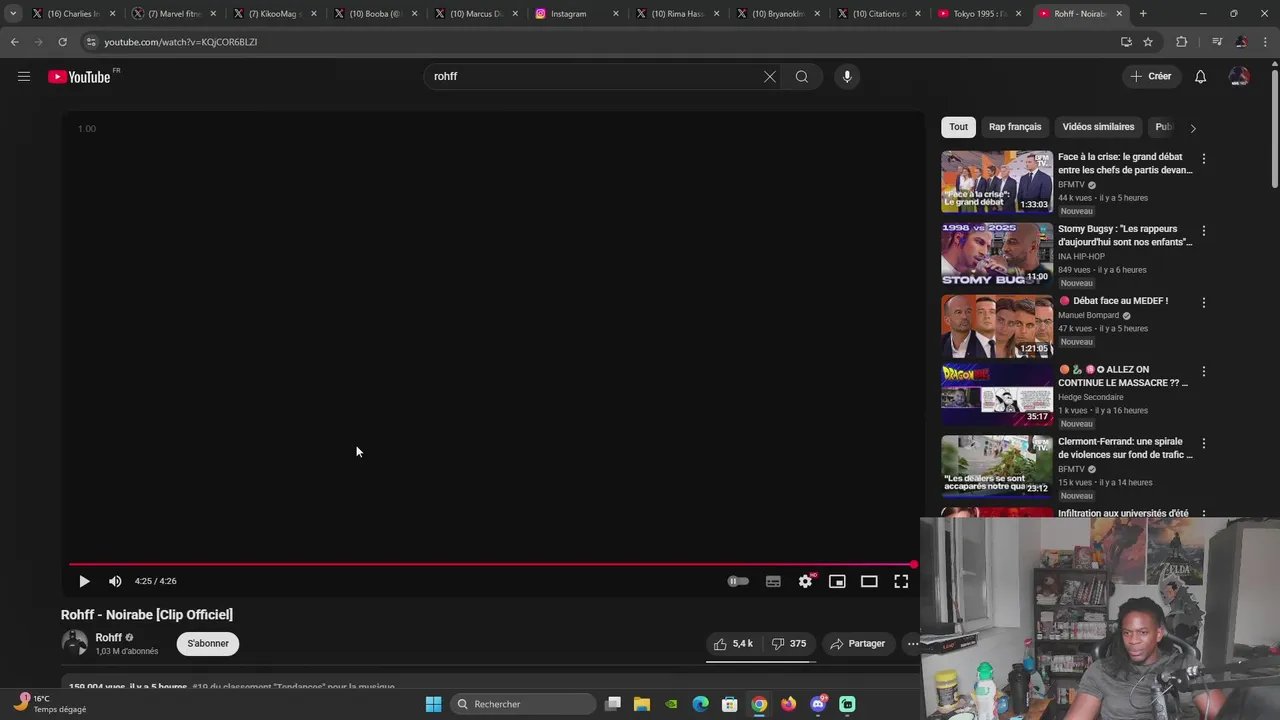Screen dimensions: 1280x720
Task: Open options for the Clermont-Ferrand video
Action: pos(1203,444)
